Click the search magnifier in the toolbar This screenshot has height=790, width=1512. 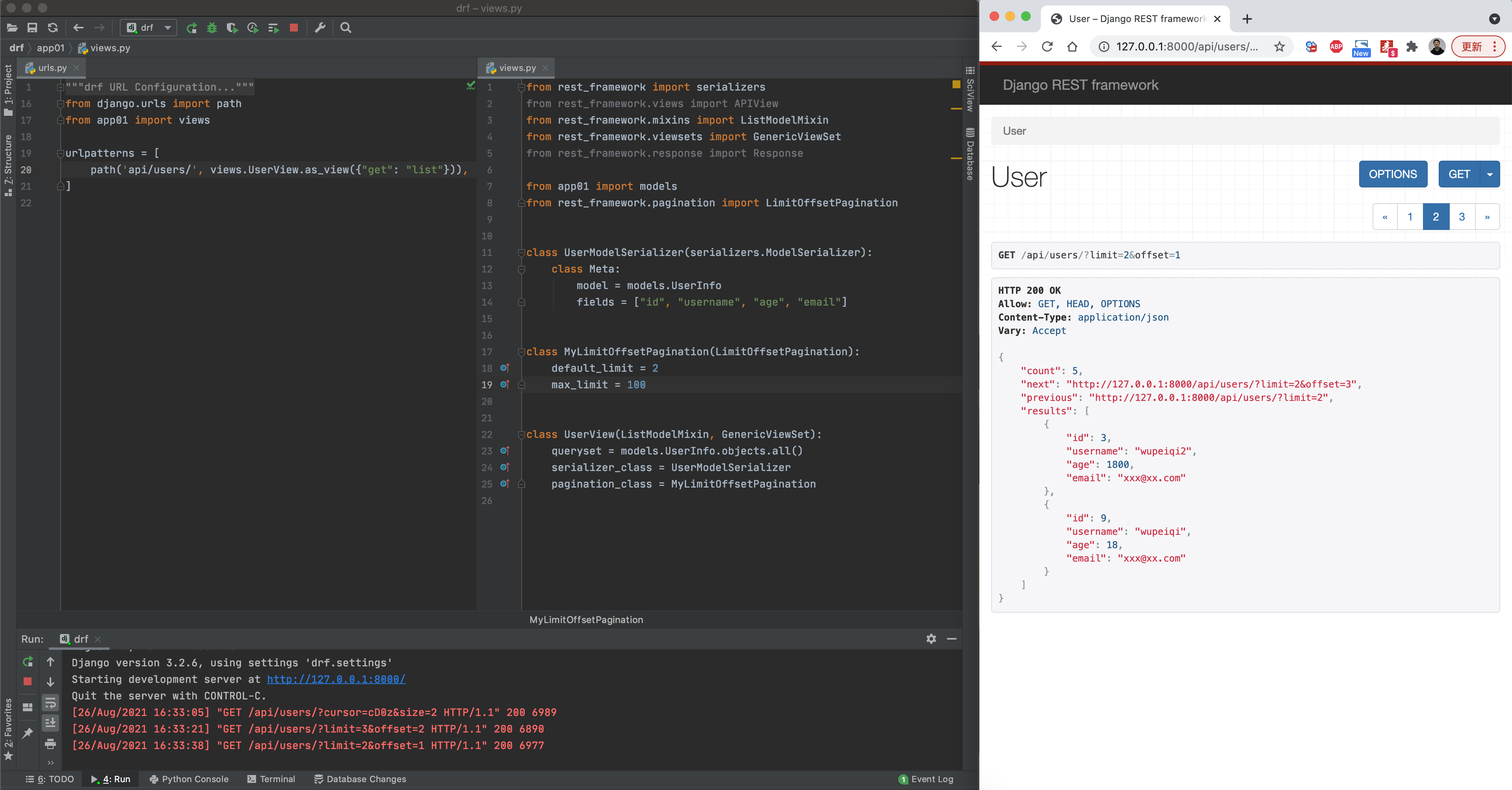[346, 28]
